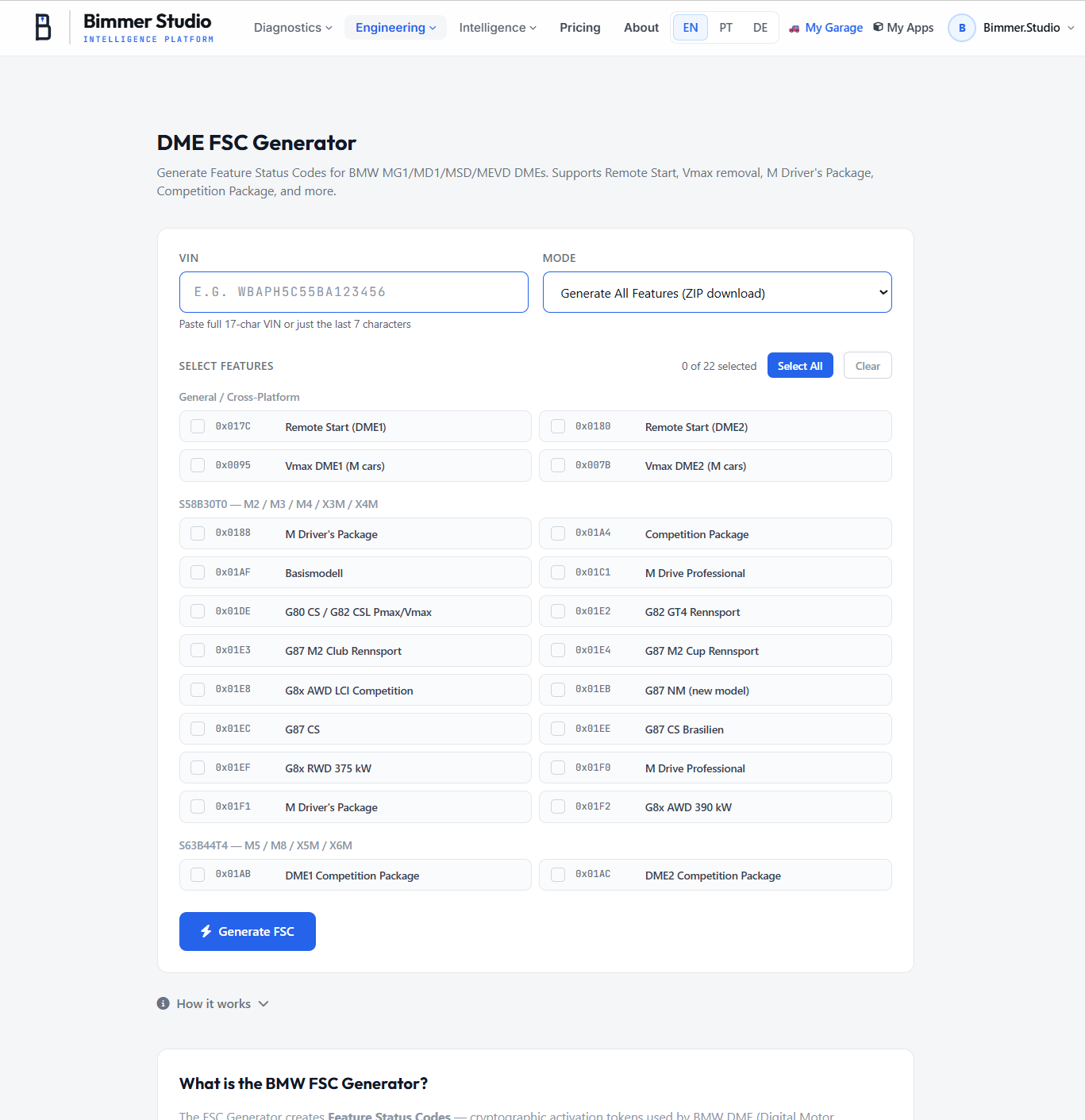Click the info icon beside How it works
The width and height of the screenshot is (1085, 1120).
[164, 1003]
